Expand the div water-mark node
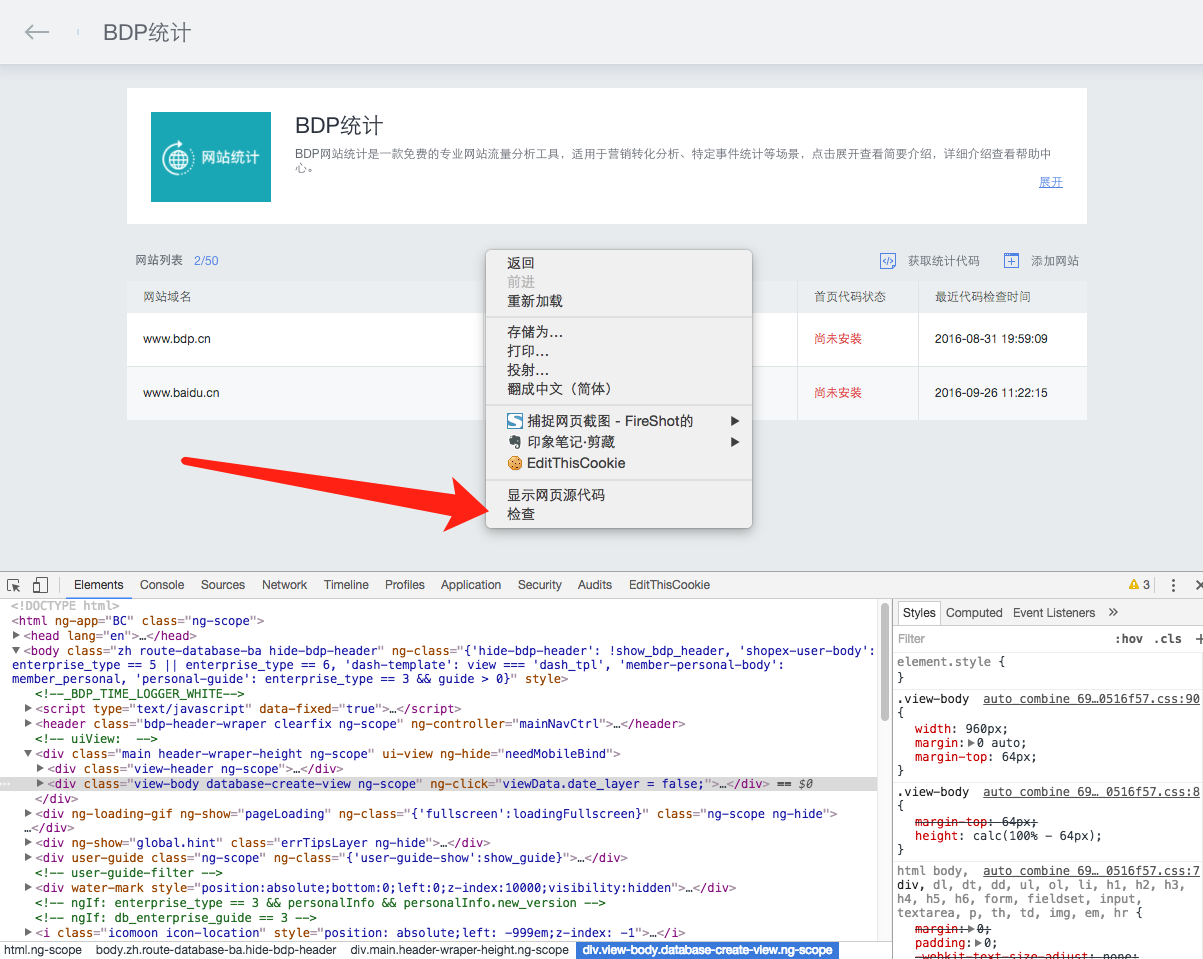 point(28,888)
